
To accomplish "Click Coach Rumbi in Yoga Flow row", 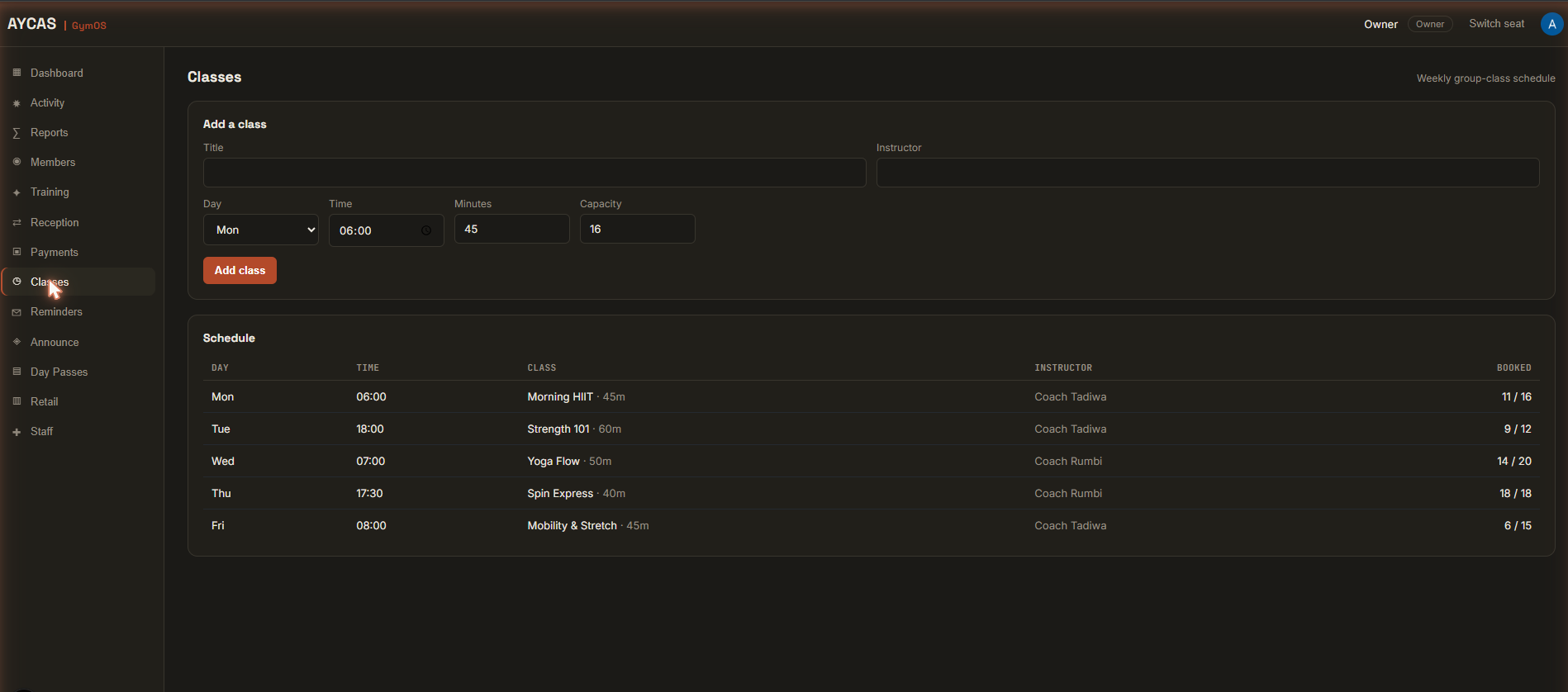I will click(x=1068, y=462).
